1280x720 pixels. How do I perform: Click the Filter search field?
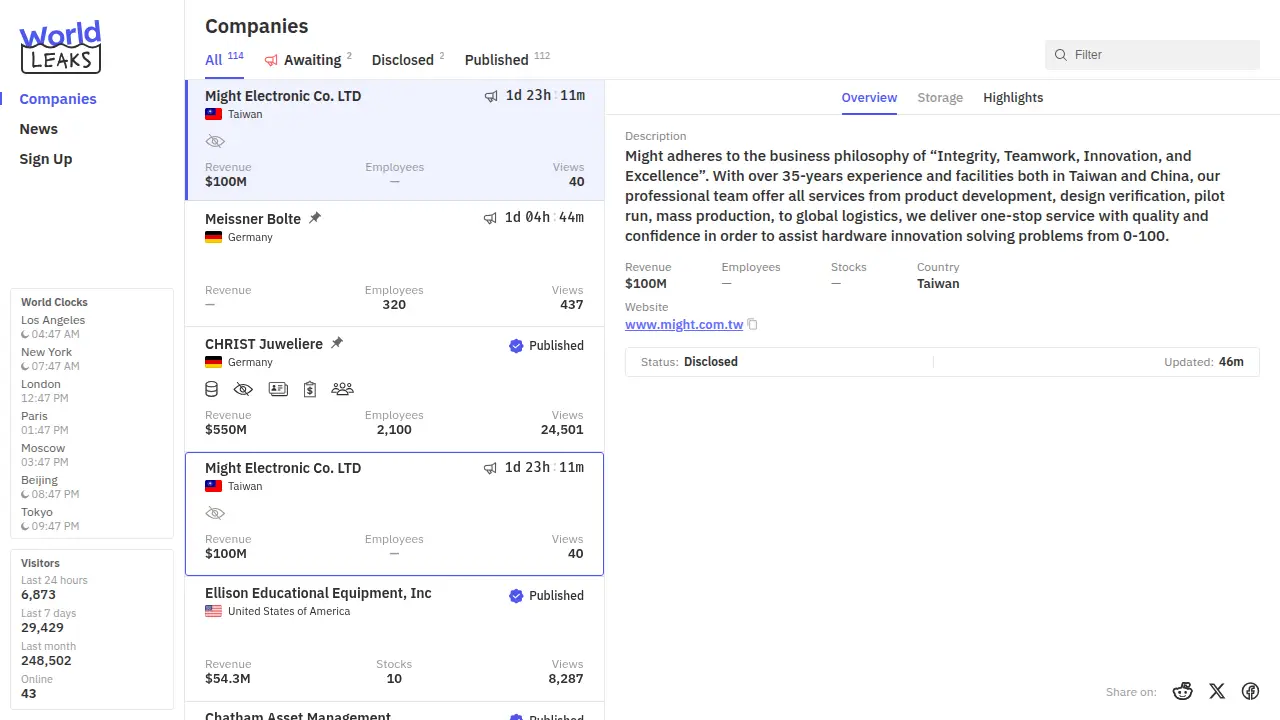point(1160,55)
